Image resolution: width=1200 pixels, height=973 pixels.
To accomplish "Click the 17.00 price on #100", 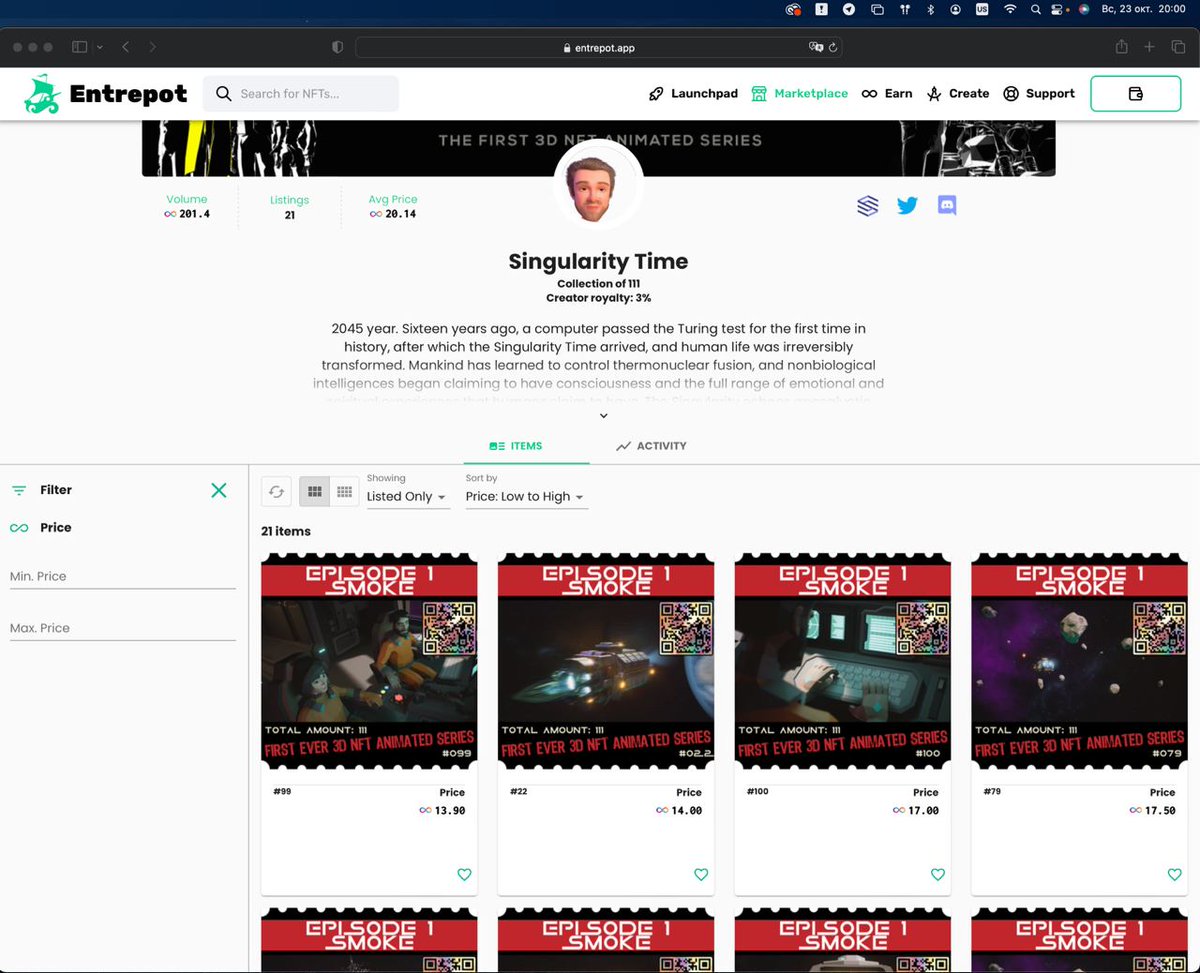I will (916, 810).
